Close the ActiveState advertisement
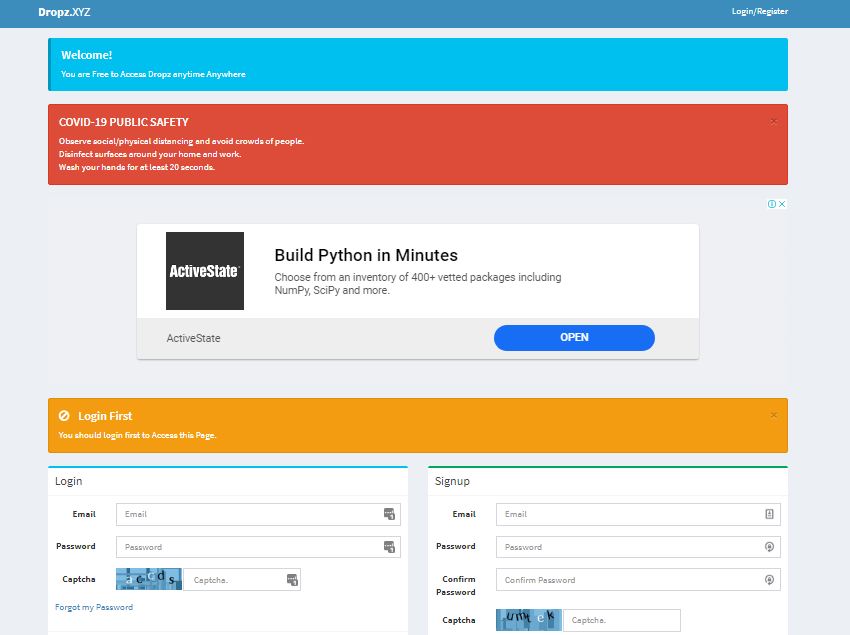This screenshot has width=850, height=635. pyautogui.click(x=782, y=204)
